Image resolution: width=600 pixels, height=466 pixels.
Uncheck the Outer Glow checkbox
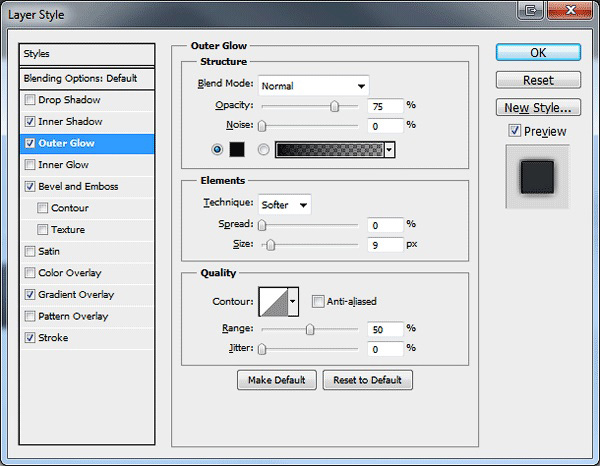[x=30, y=143]
